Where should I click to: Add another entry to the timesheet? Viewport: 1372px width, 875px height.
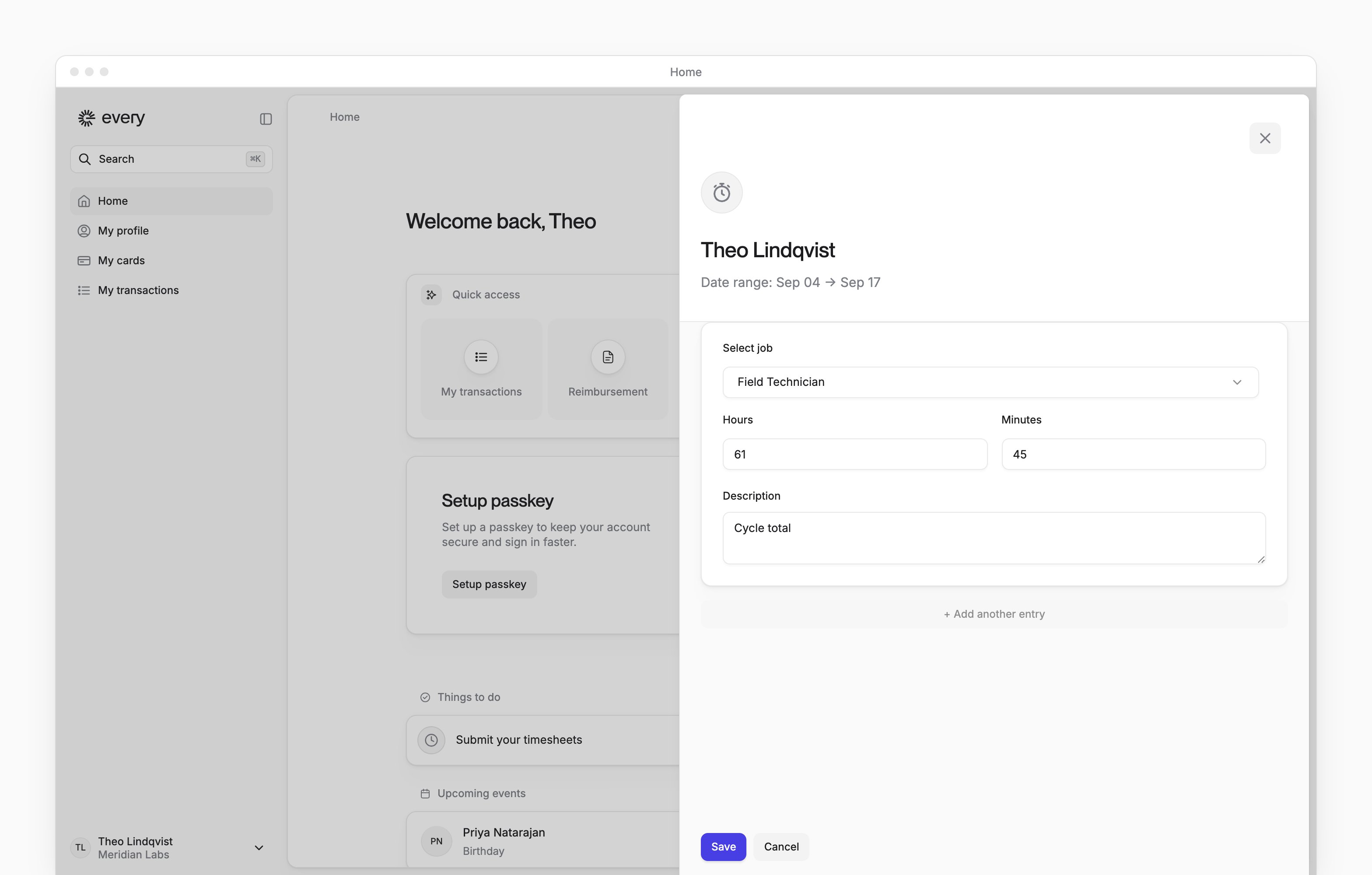point(994,614)
